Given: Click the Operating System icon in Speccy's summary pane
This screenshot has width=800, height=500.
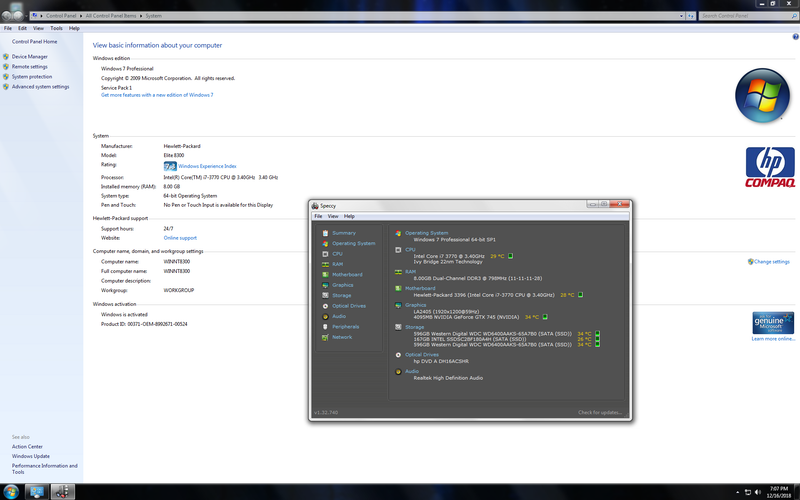Looking at the screenshot, I should (398, 233).
